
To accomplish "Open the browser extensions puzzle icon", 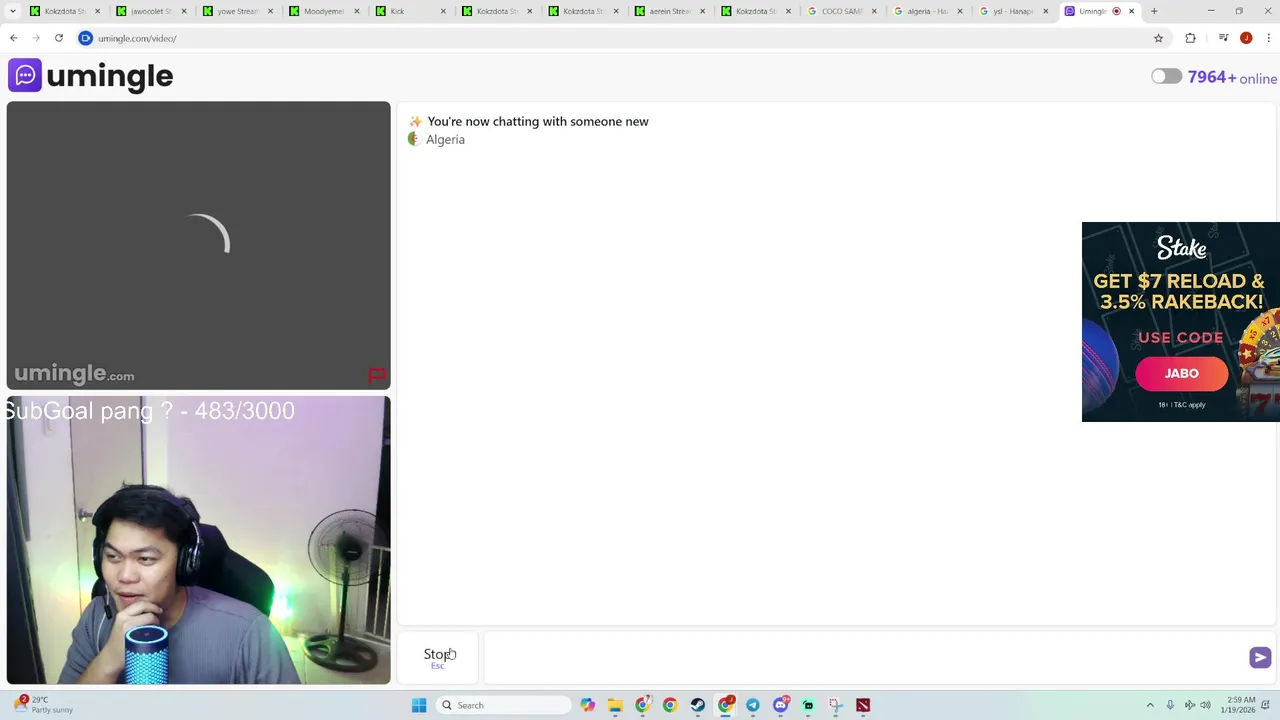I will pyautogui.click(x=1190, y=38).
